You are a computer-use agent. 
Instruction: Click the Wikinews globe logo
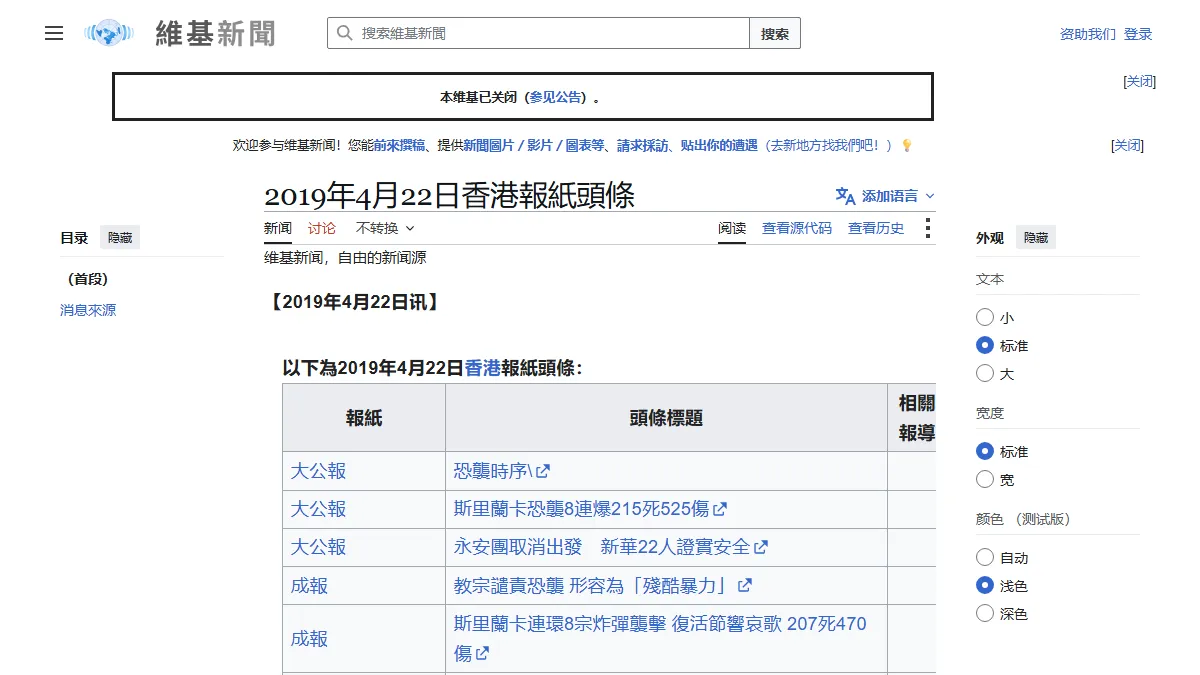(109, 33)
